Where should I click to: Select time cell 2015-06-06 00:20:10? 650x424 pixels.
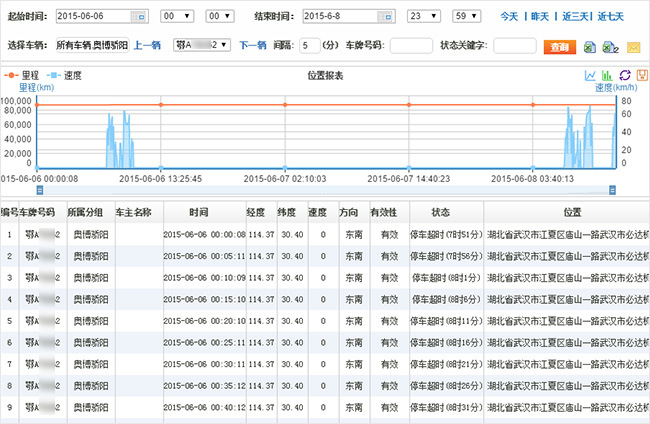click(205, 321)
